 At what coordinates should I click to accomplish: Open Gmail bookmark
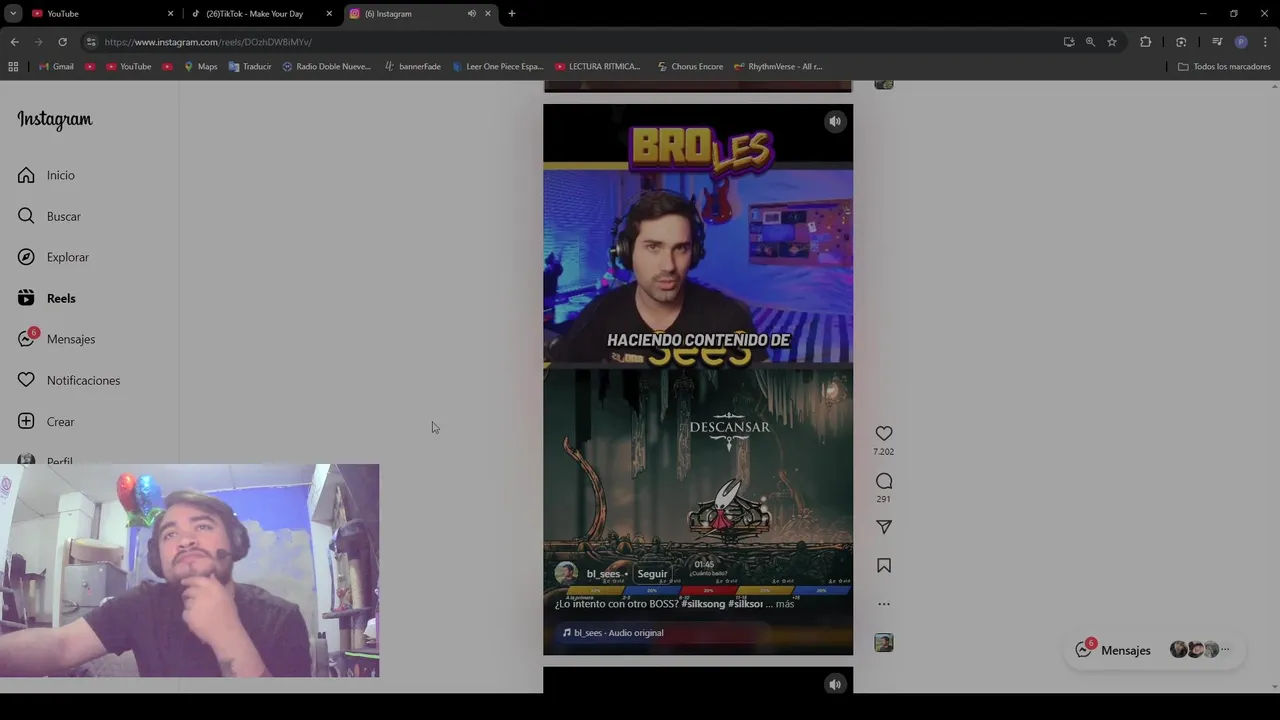pos(56,67)
